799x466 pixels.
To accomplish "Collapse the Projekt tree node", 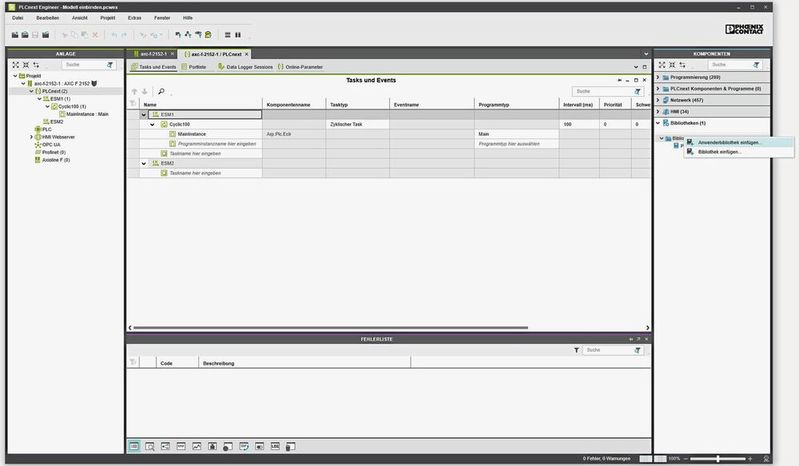I will click(15, 75).
